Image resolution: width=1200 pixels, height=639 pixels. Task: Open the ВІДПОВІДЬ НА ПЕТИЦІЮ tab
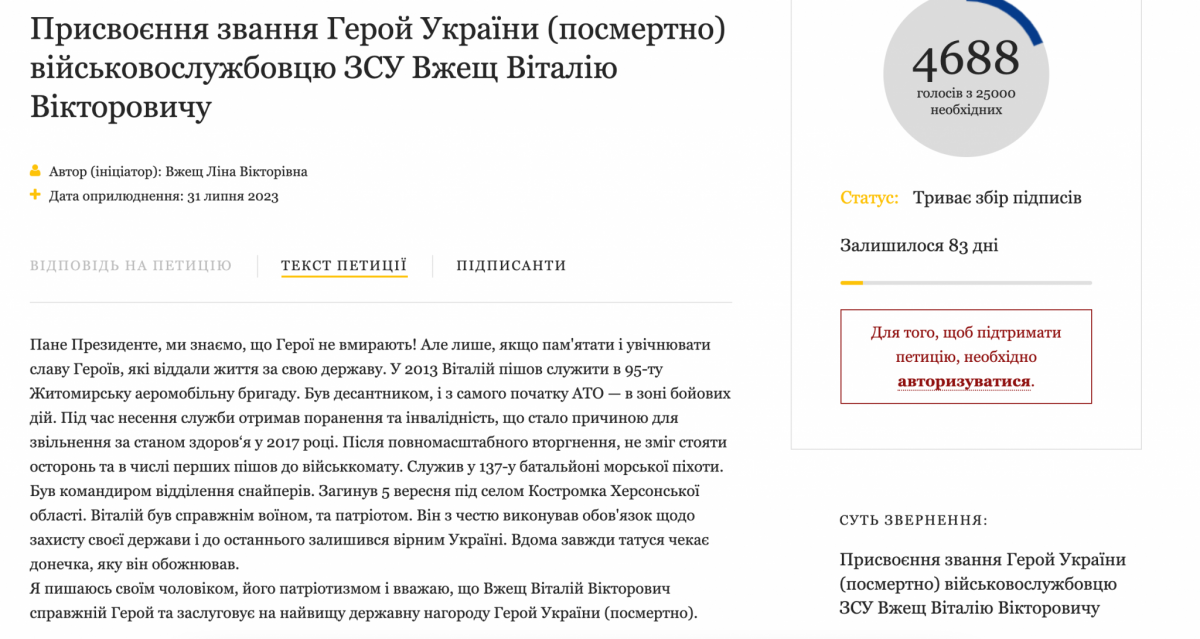130,265
